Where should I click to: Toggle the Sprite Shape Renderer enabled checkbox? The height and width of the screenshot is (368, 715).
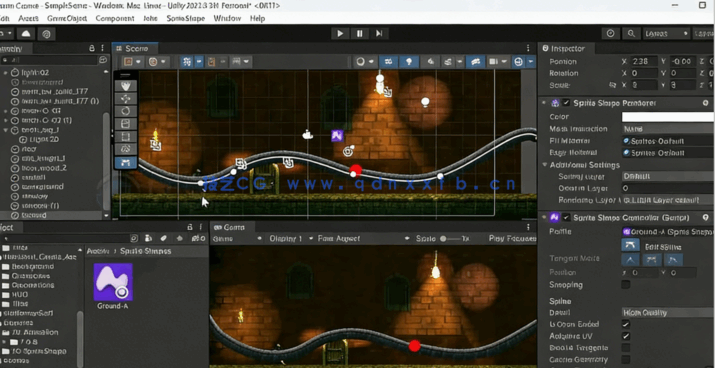pyautogui.click(x=566, y=103)
